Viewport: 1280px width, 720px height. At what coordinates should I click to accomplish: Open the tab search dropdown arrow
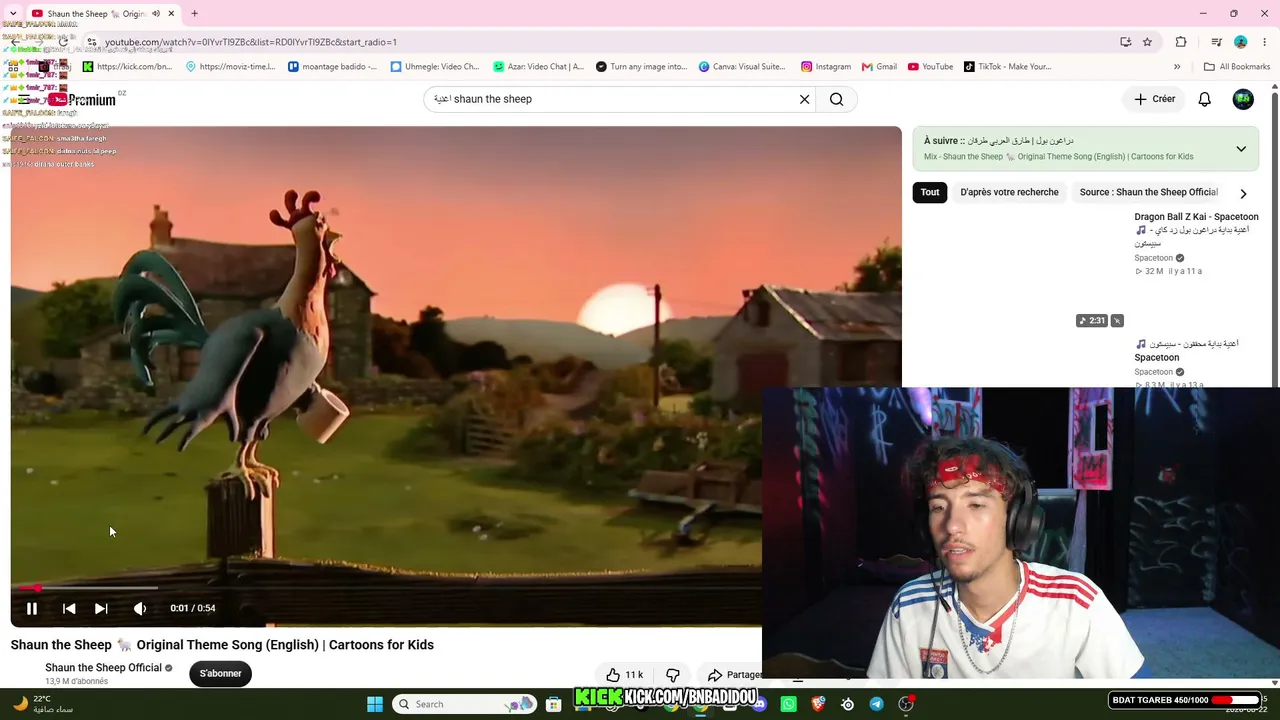[x=12, y=14]
